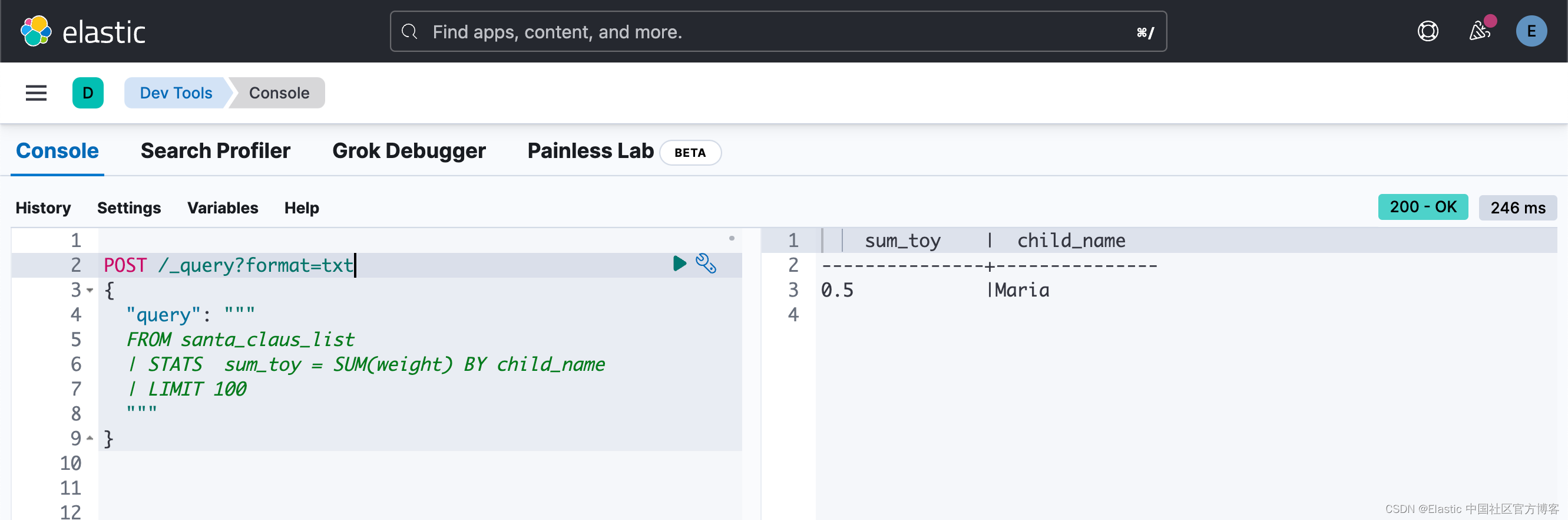Click the green D space avatar
This screenshot has height=520, width=1568.
(88, 93)
